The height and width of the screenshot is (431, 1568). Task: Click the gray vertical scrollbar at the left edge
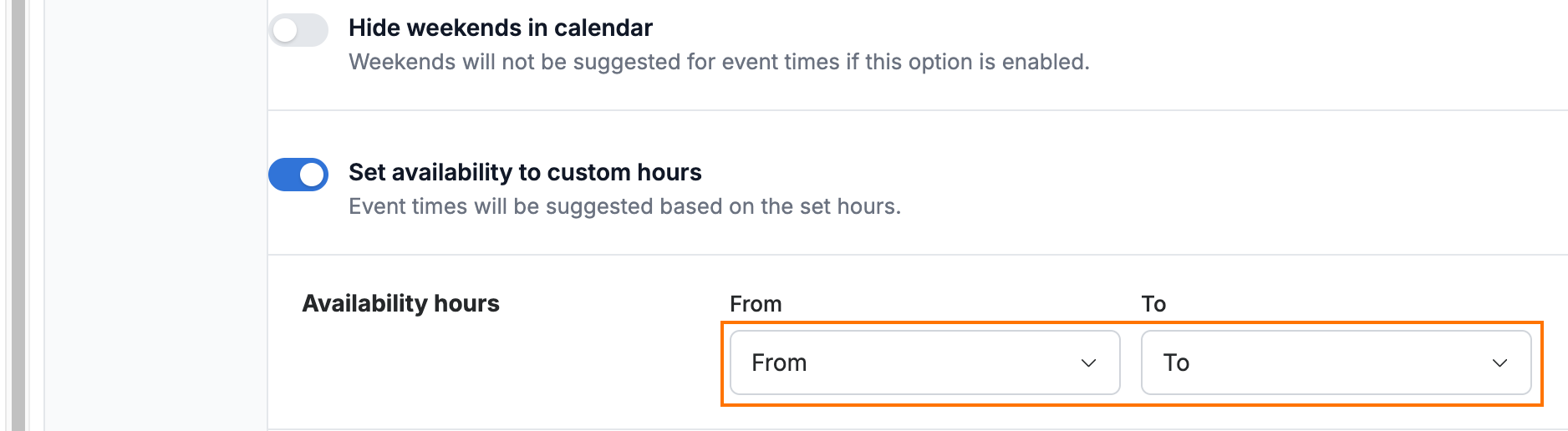pyautogui.click(x=18, y=215)
